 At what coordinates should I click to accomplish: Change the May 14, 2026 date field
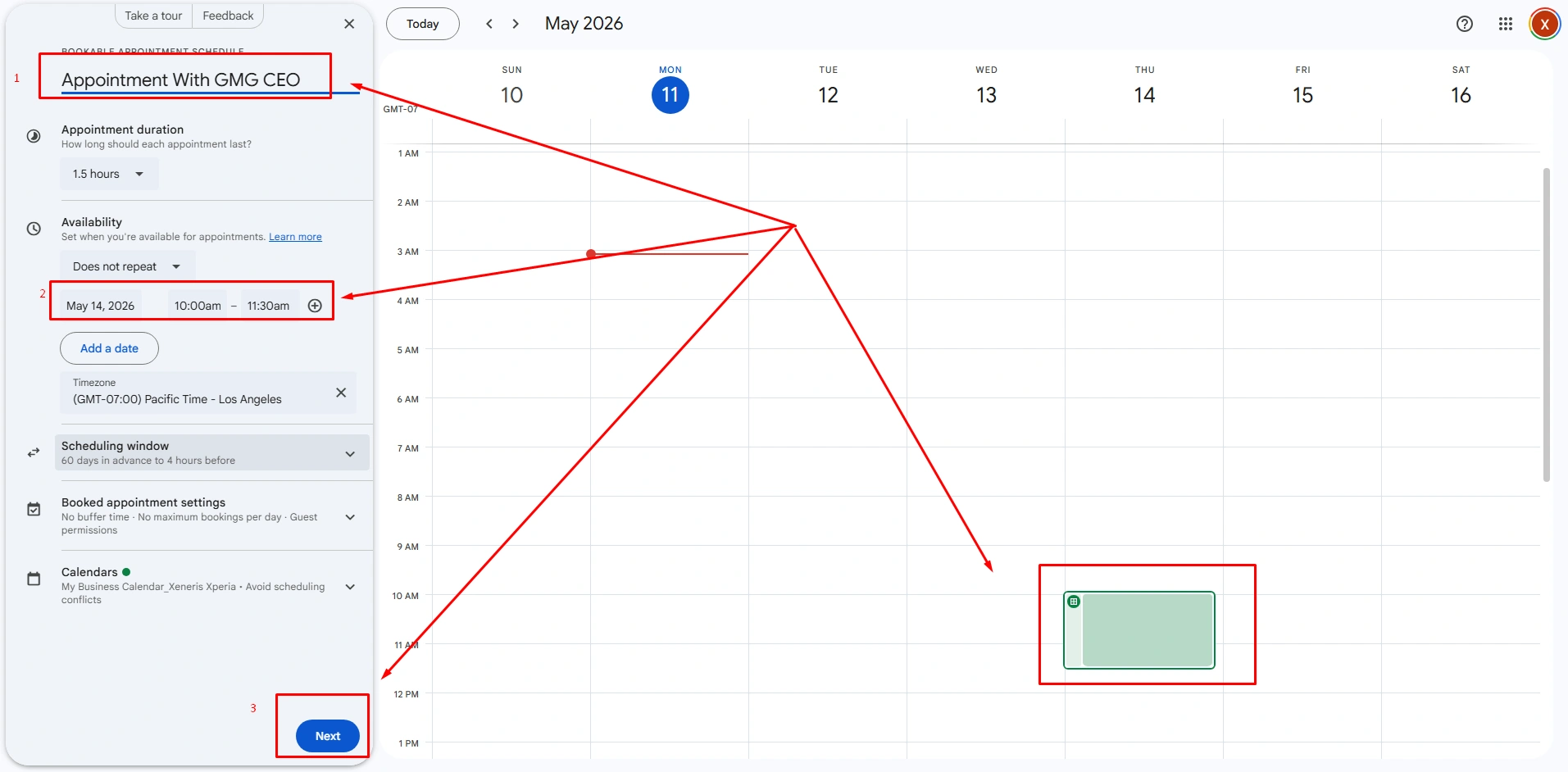[101, 306]
